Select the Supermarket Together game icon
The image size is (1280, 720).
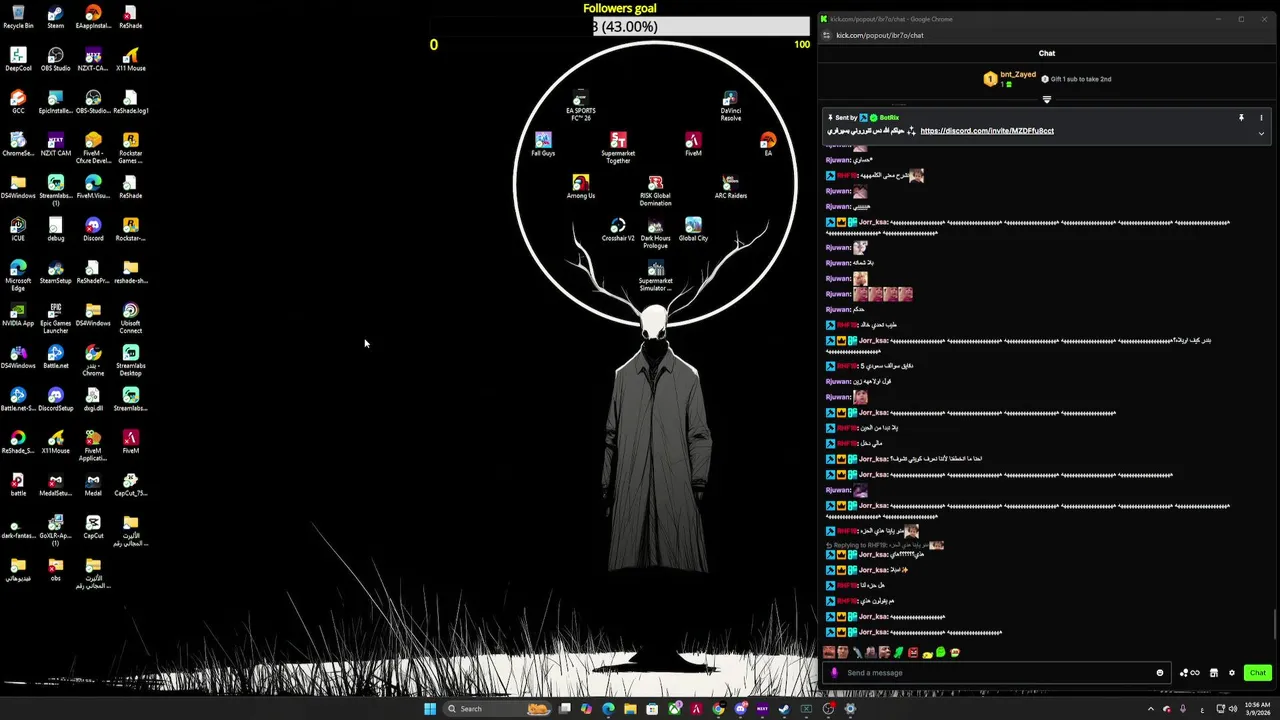coord(618,148)
